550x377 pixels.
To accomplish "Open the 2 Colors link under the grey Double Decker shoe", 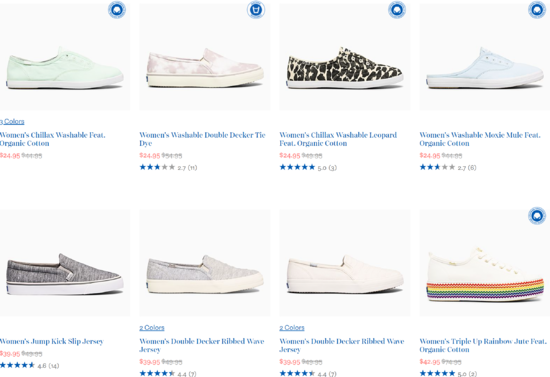I will click(152, 328).
